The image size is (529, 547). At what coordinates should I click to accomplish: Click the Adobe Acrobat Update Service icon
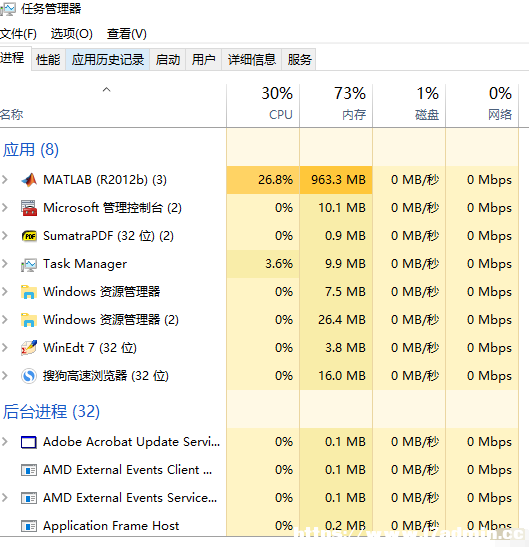29,442
